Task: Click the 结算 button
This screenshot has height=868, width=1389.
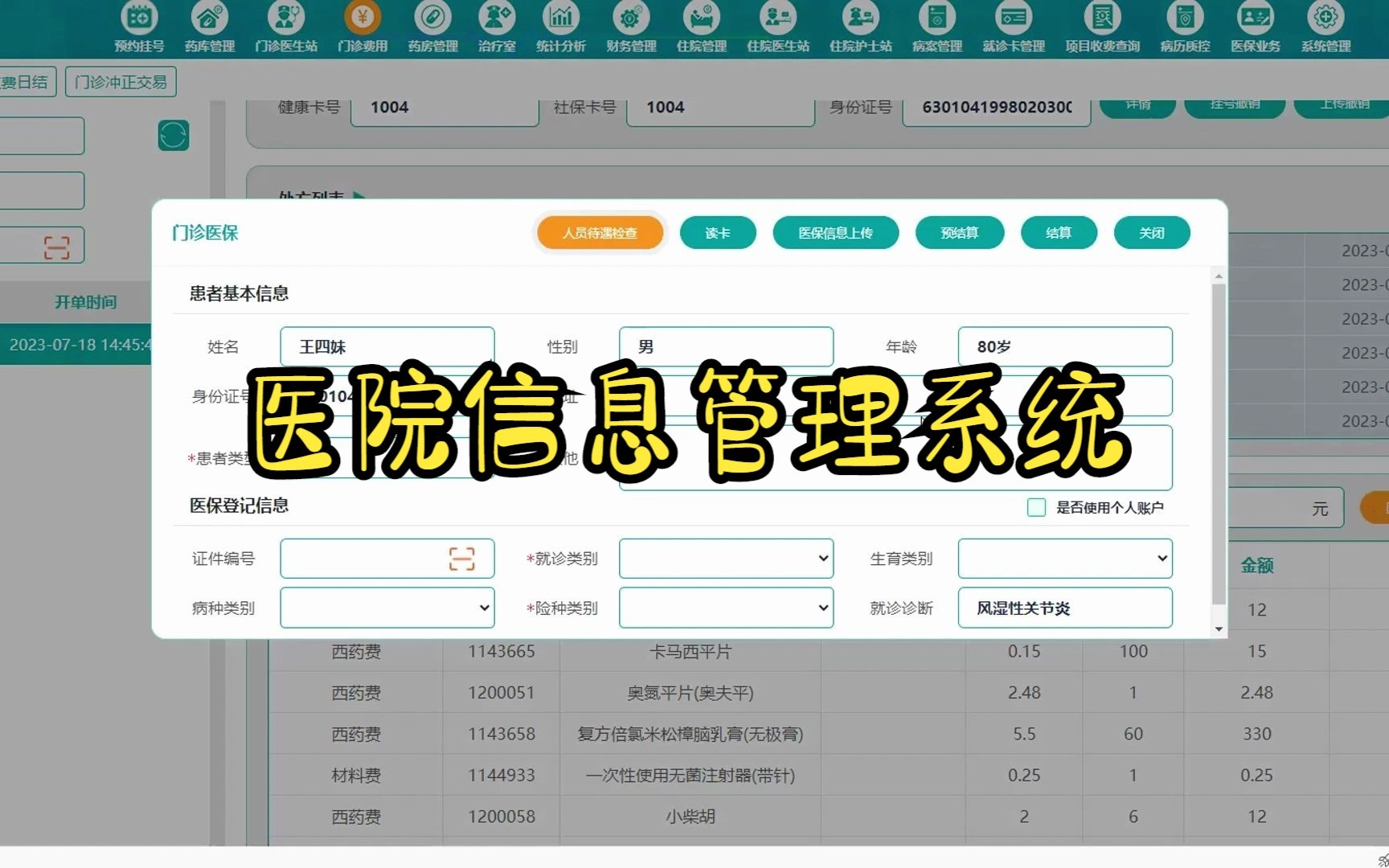Action: point(1059,233)
